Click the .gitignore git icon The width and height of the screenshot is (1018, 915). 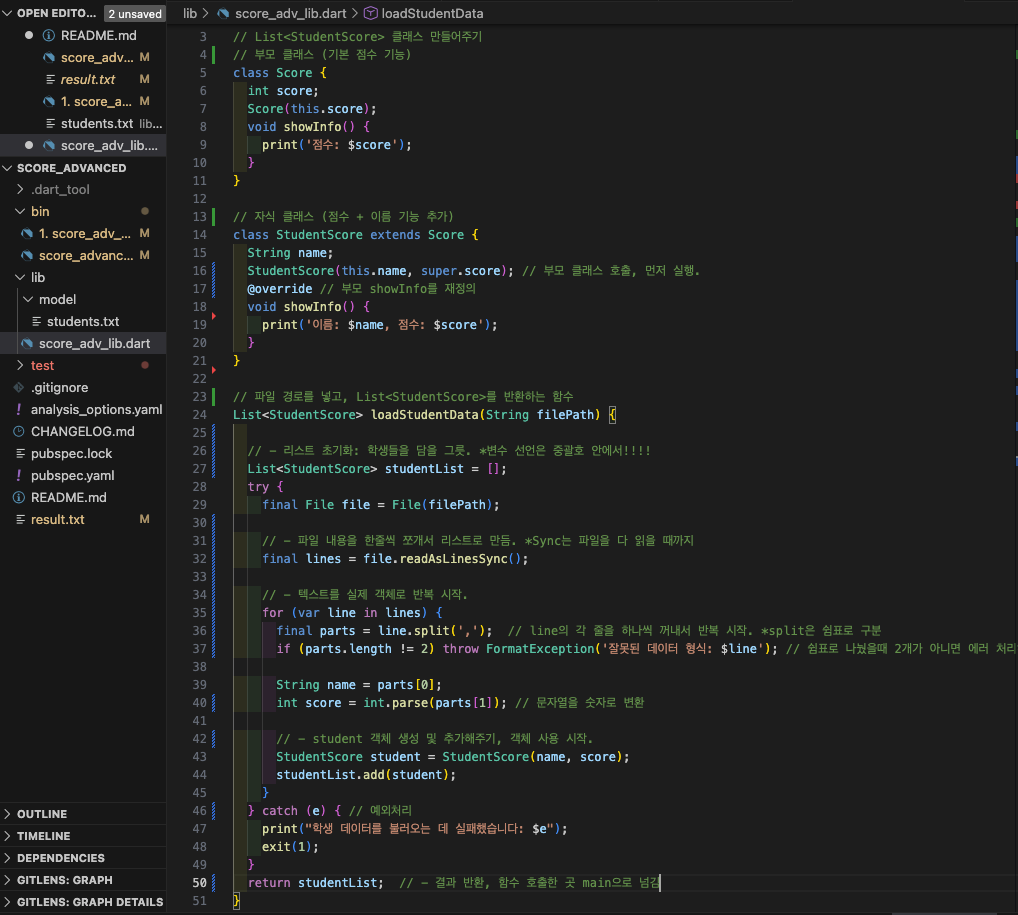[x=19, y=387]
